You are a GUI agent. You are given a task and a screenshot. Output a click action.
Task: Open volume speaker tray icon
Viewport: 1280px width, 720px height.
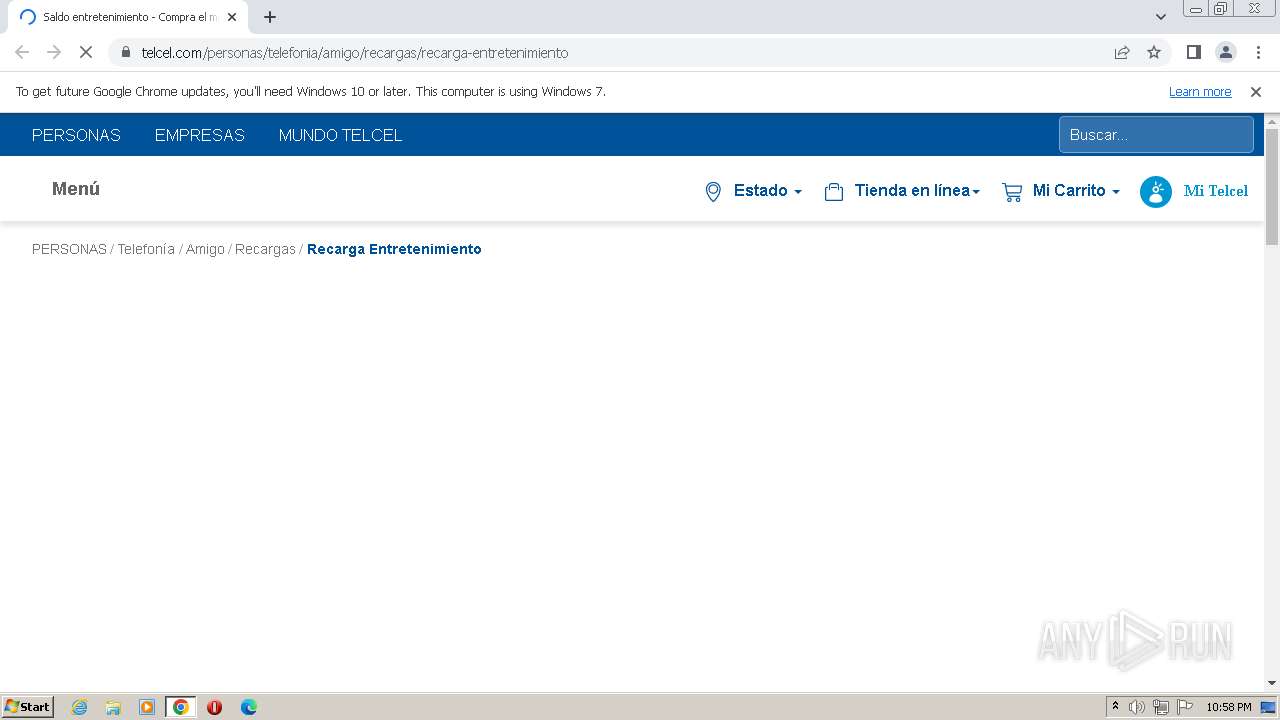1137,707
